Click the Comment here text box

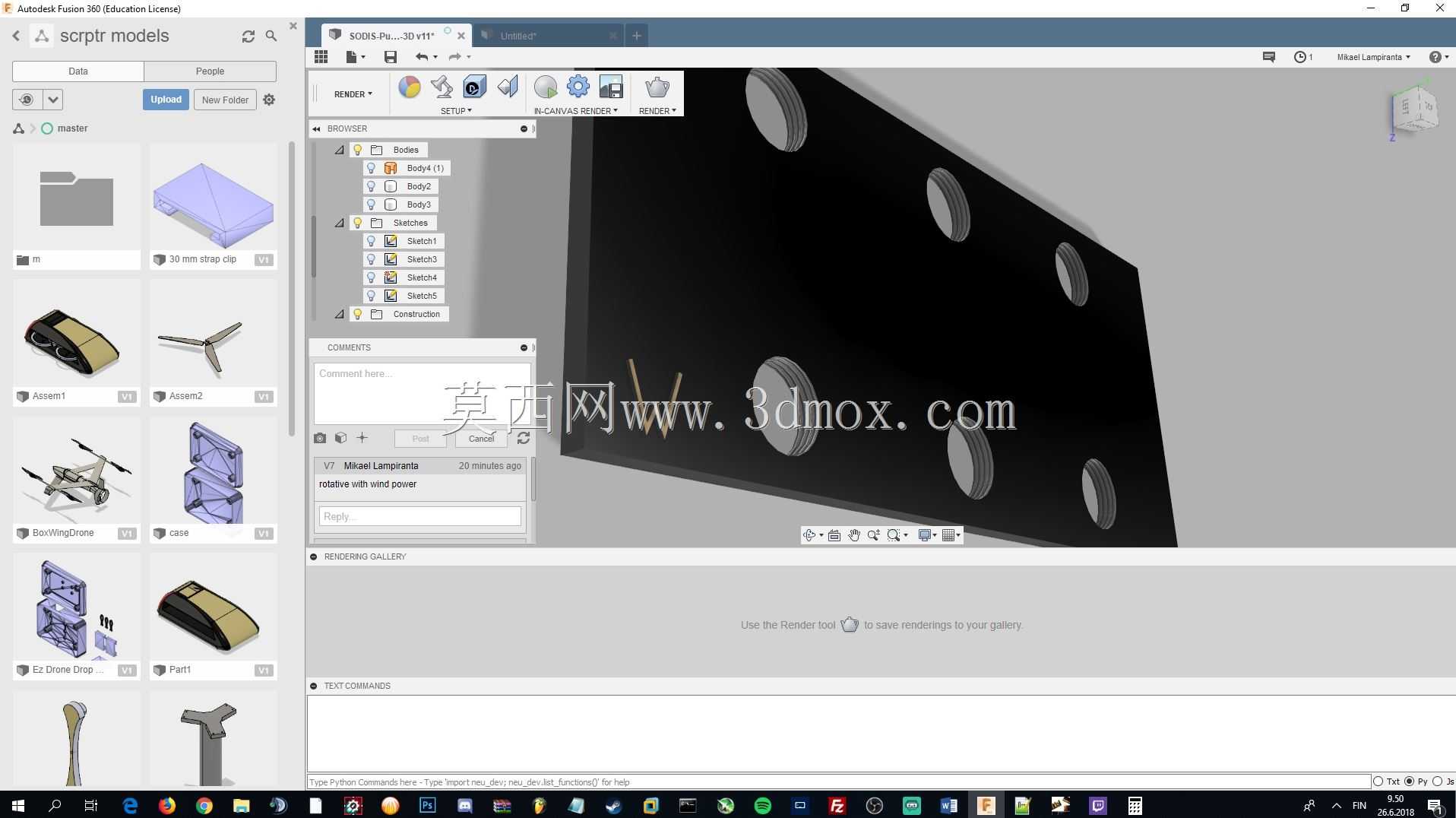click(x=423, y=393)
